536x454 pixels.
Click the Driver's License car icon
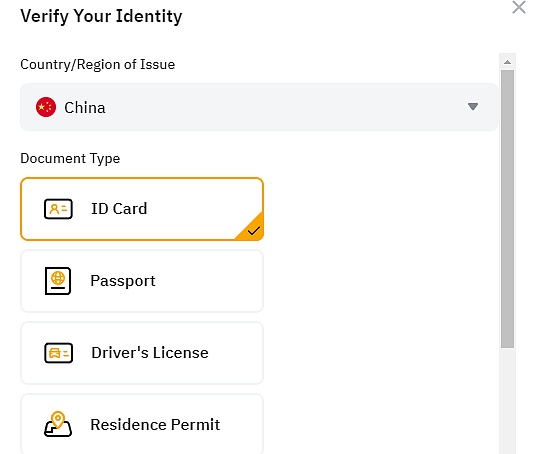[x=58, y=352]
